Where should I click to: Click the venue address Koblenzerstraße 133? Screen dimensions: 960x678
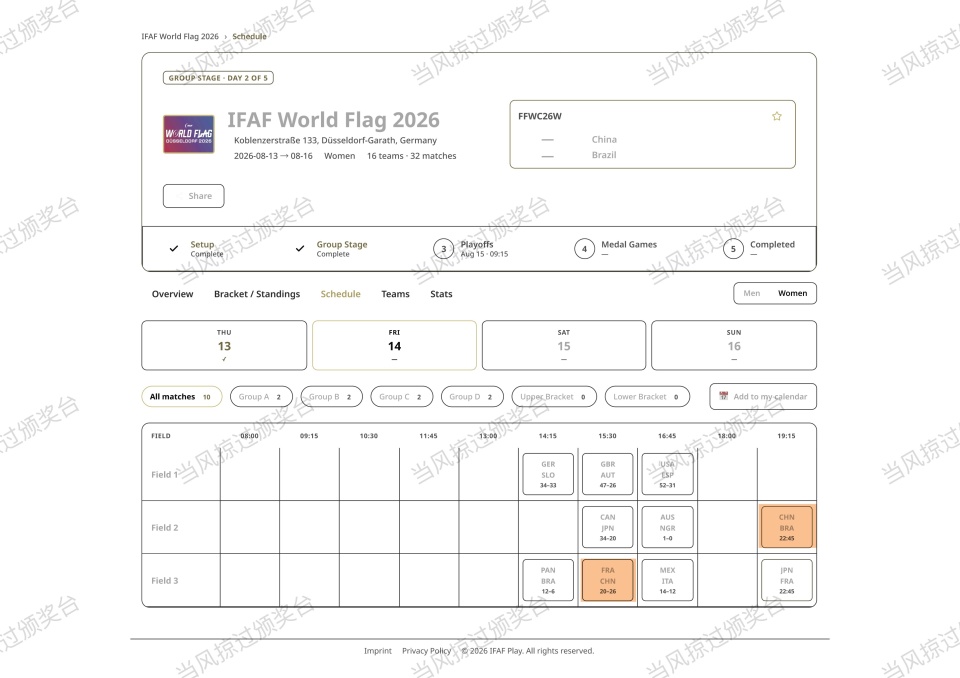point(336,140)
